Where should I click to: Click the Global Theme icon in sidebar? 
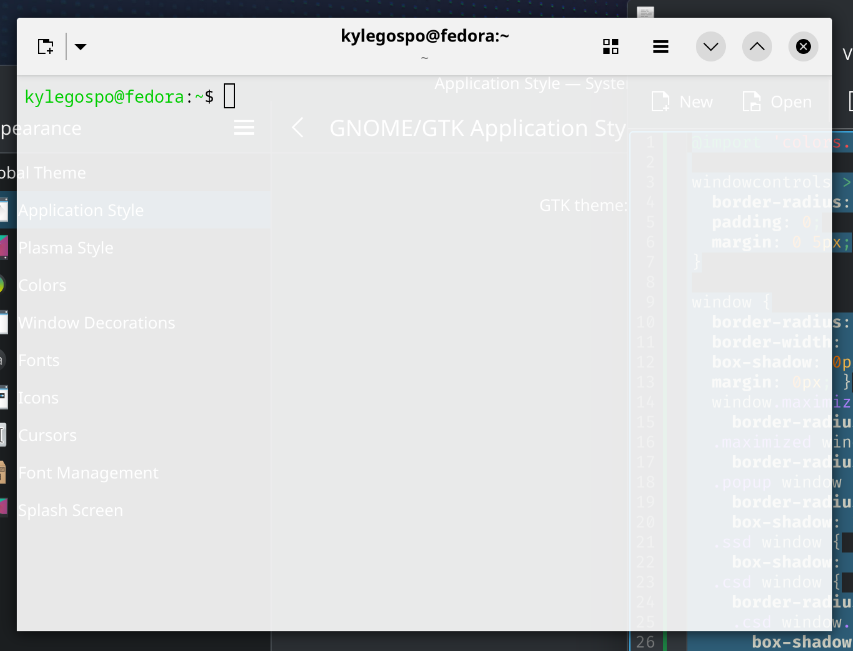click(5, 172)
